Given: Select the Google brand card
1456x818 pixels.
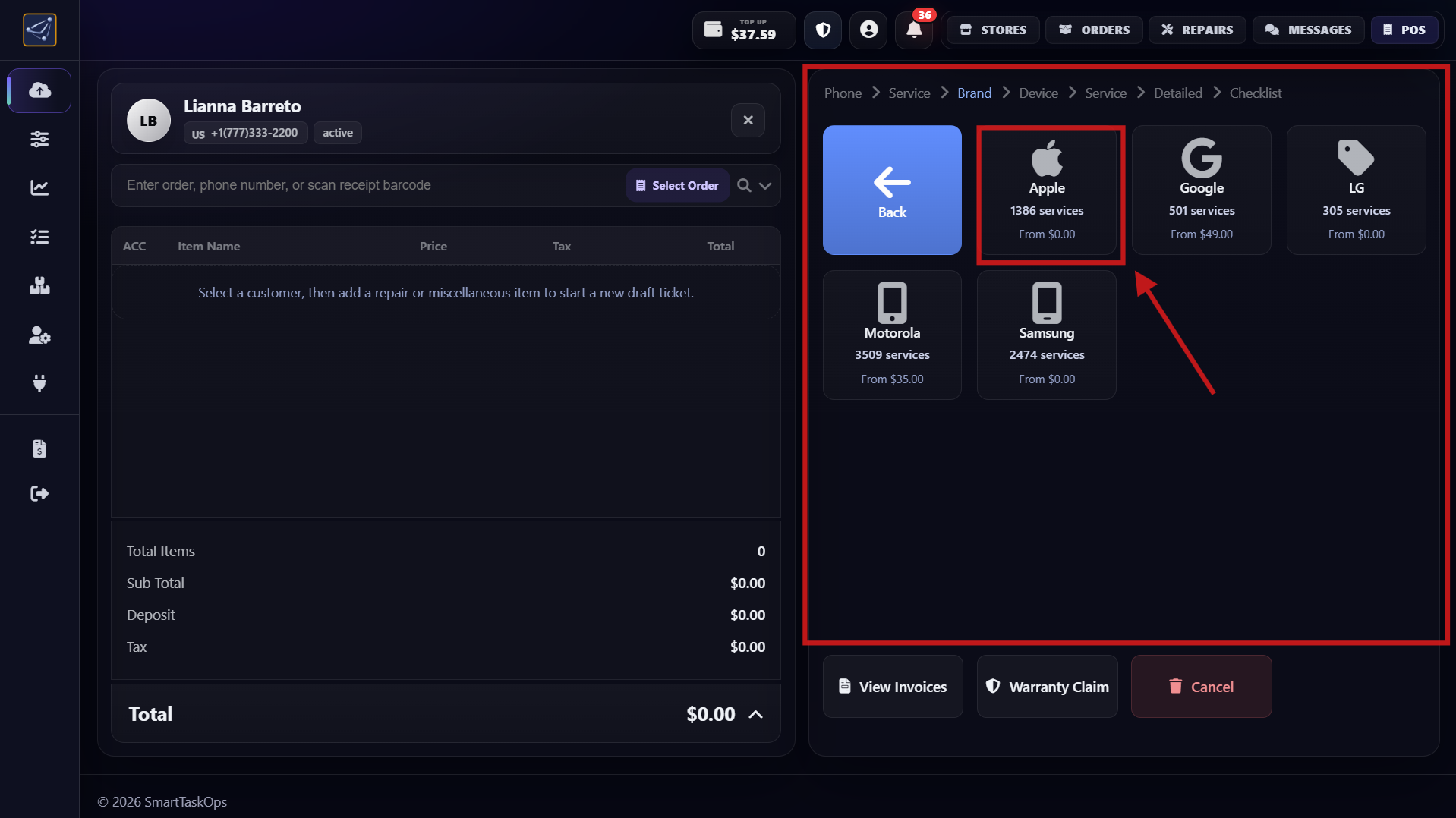Looking at the screenshot, I should [x=1202, y=190].
